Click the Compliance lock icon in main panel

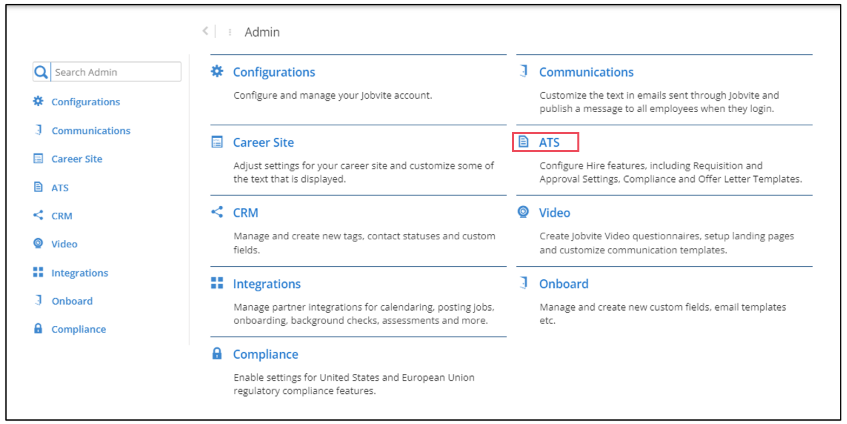[x=217, y=354]
